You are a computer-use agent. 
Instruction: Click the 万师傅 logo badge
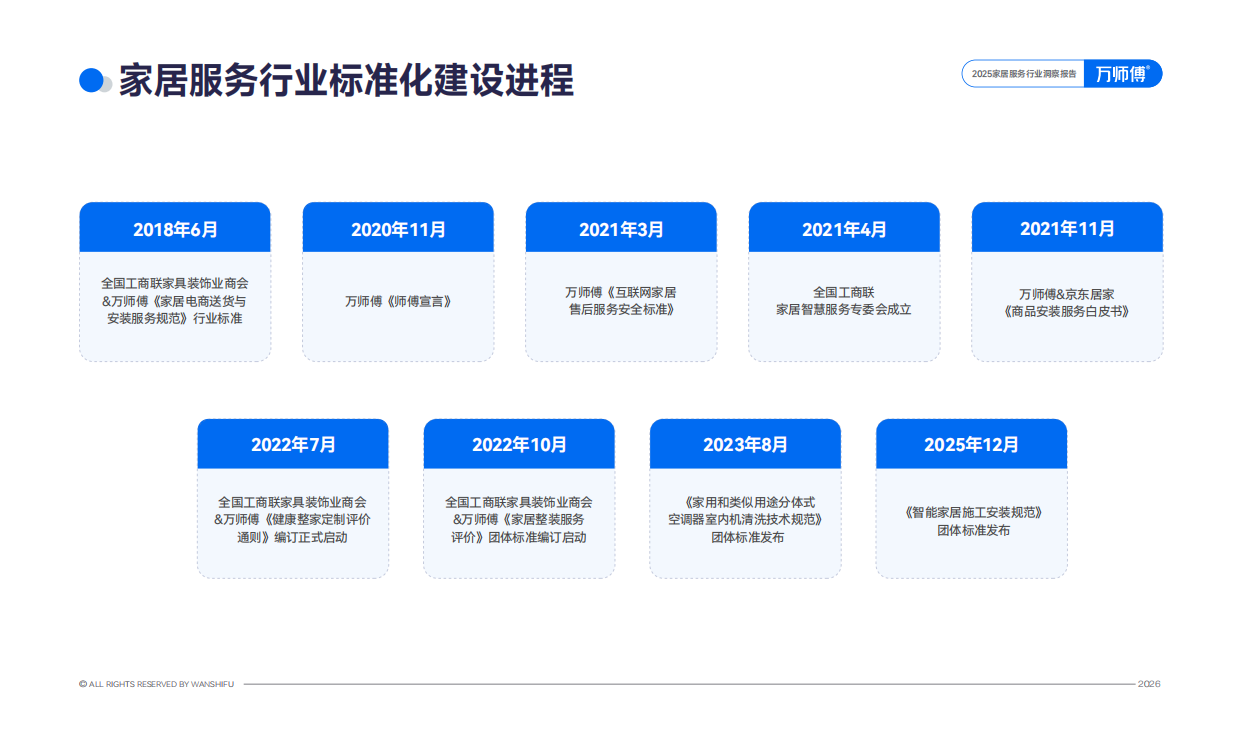click(x=1122, y=73)
